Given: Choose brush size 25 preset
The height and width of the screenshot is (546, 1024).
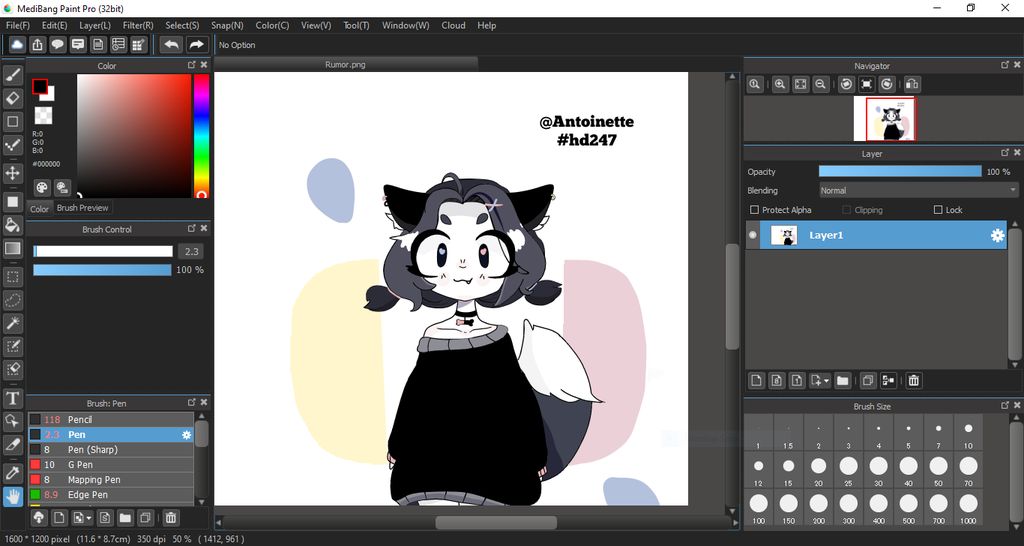Looking at the screenshot, I should point(848,470).
